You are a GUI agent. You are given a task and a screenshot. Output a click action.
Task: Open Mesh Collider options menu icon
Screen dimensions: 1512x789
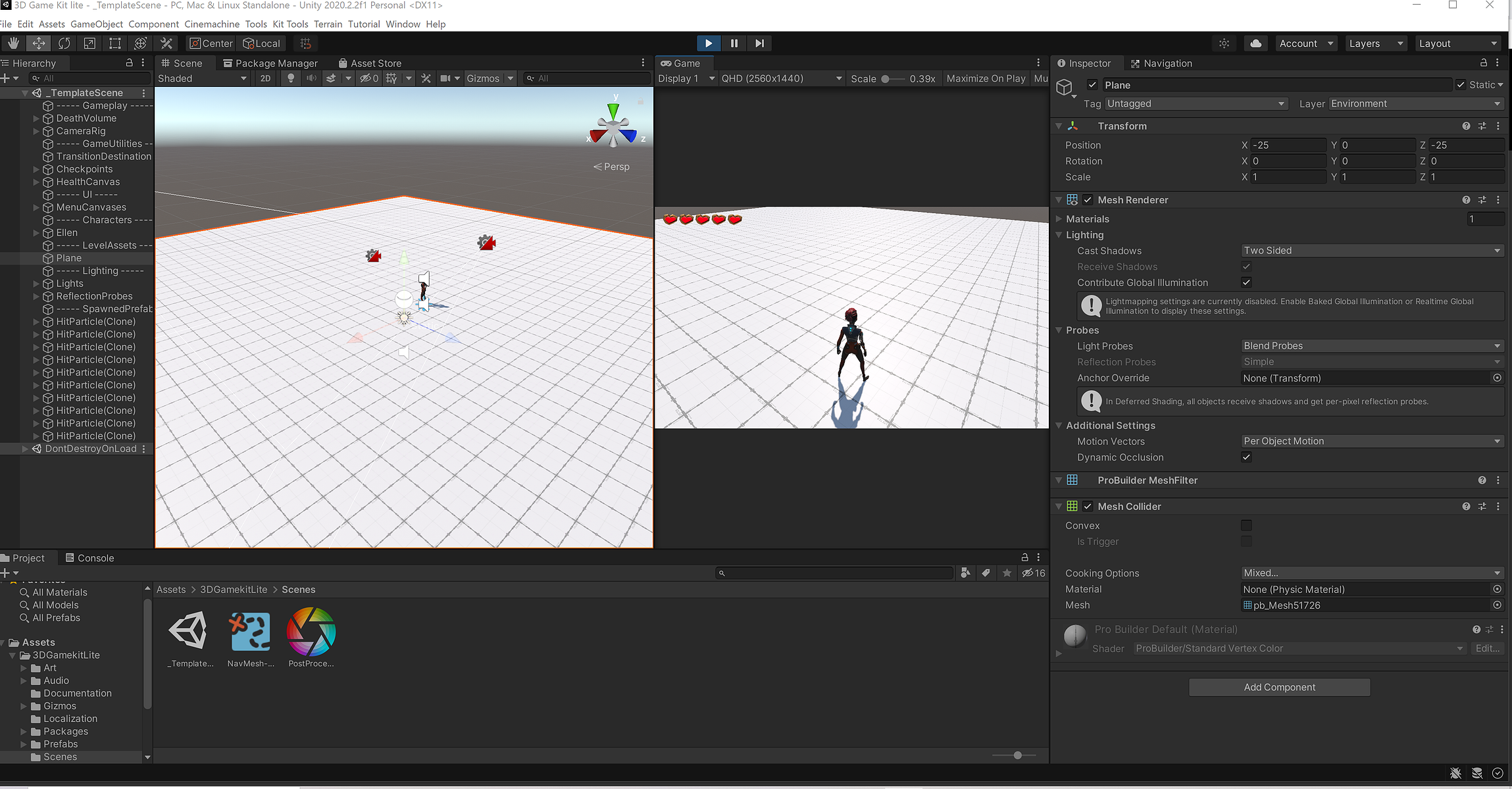1498,507
